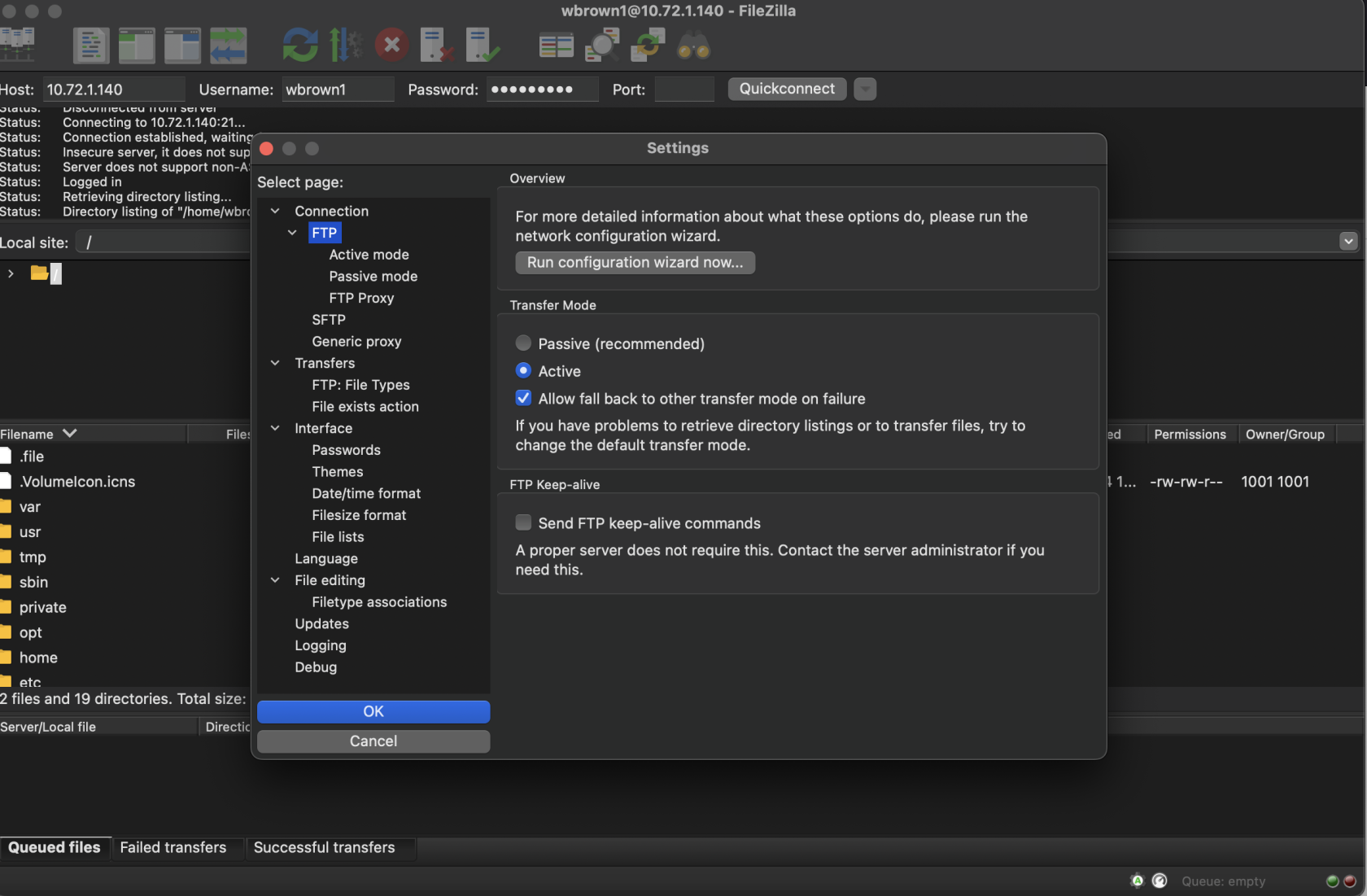Viewport: 1367px width, 896px height.
Task: Select Passive (recommended) transfer mode
Action: pos(523,343)
